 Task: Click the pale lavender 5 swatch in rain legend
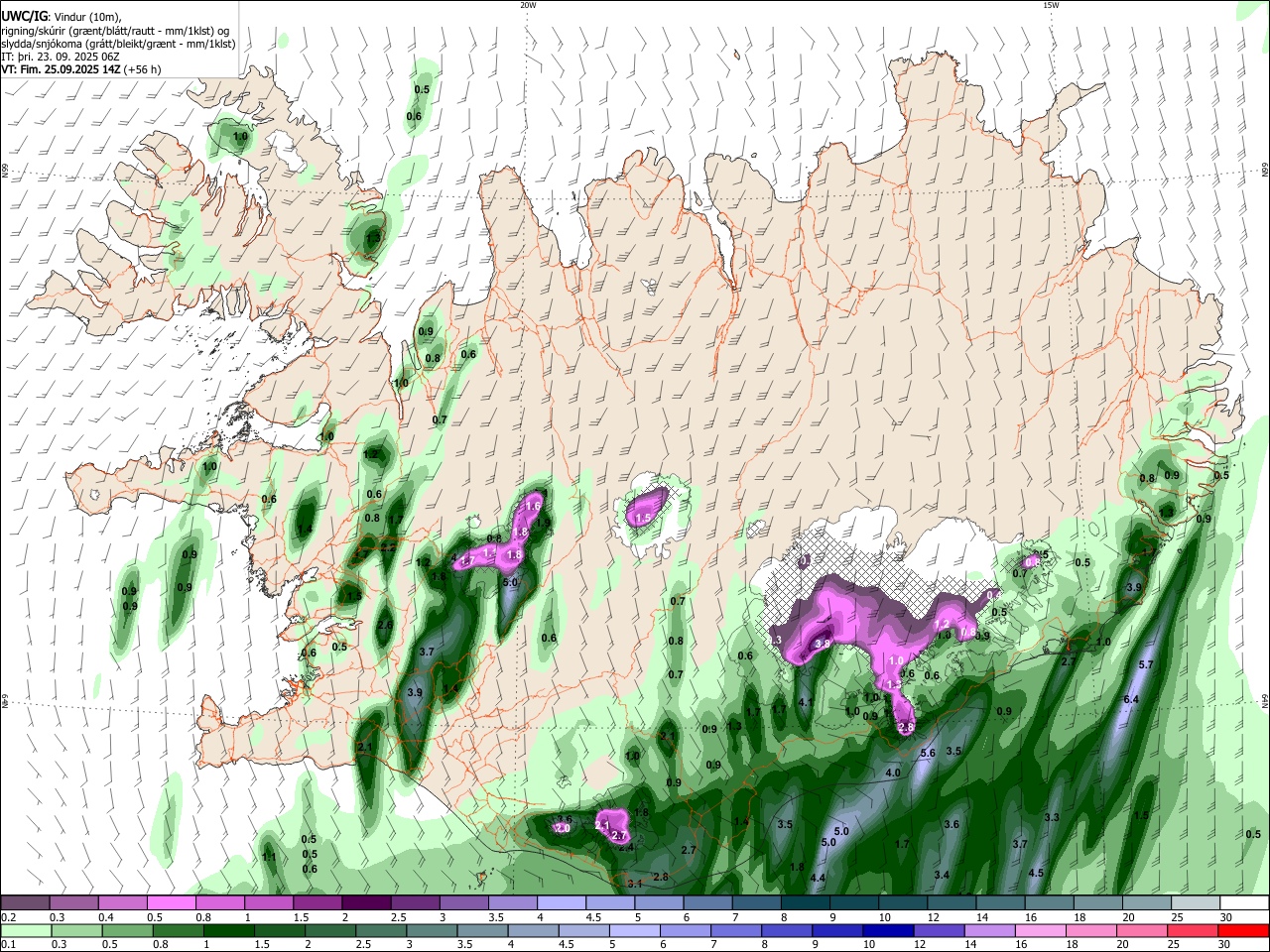click(x=633, y=931)
